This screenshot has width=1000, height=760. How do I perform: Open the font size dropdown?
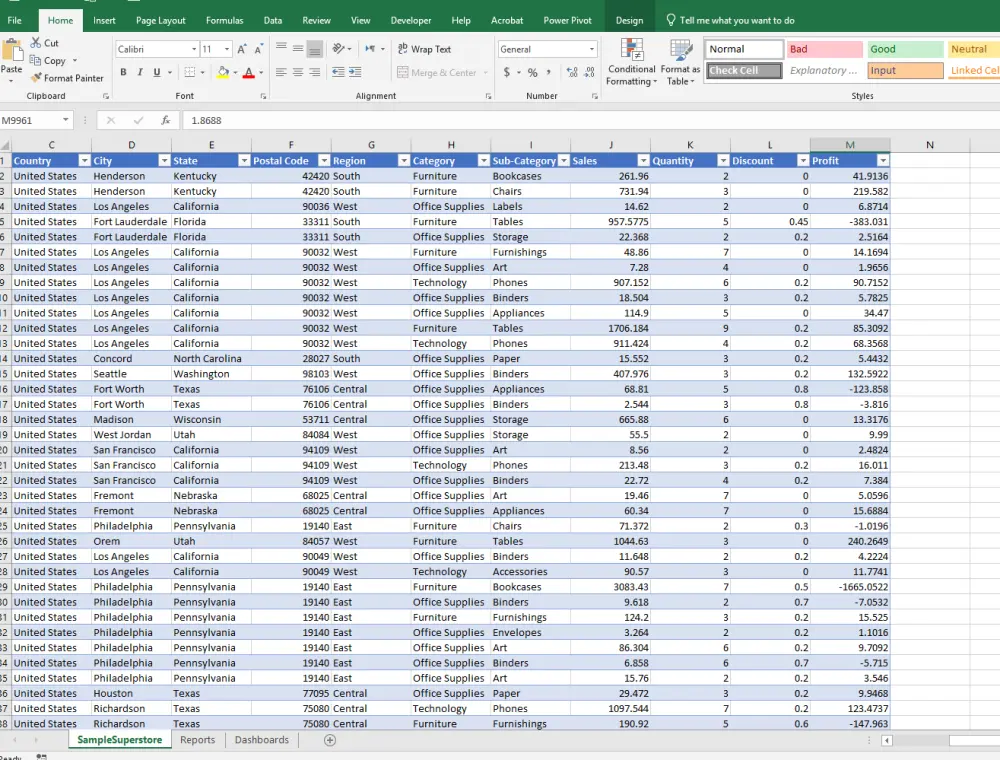pos(227,49)
